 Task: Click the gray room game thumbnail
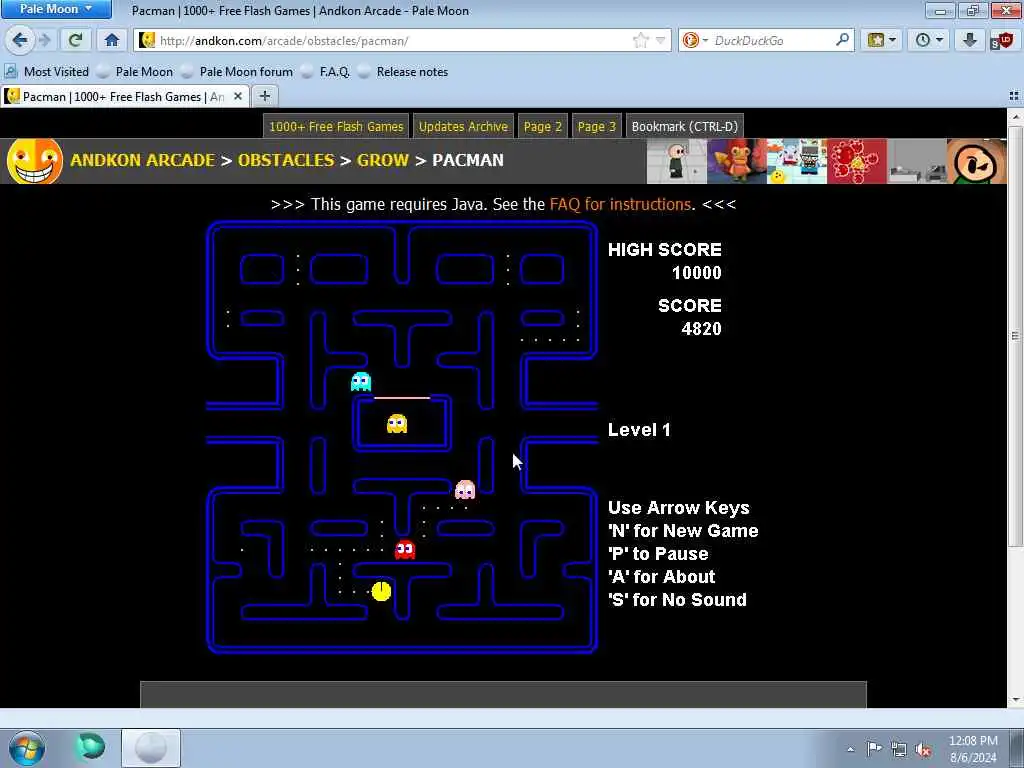coord(917,161)
